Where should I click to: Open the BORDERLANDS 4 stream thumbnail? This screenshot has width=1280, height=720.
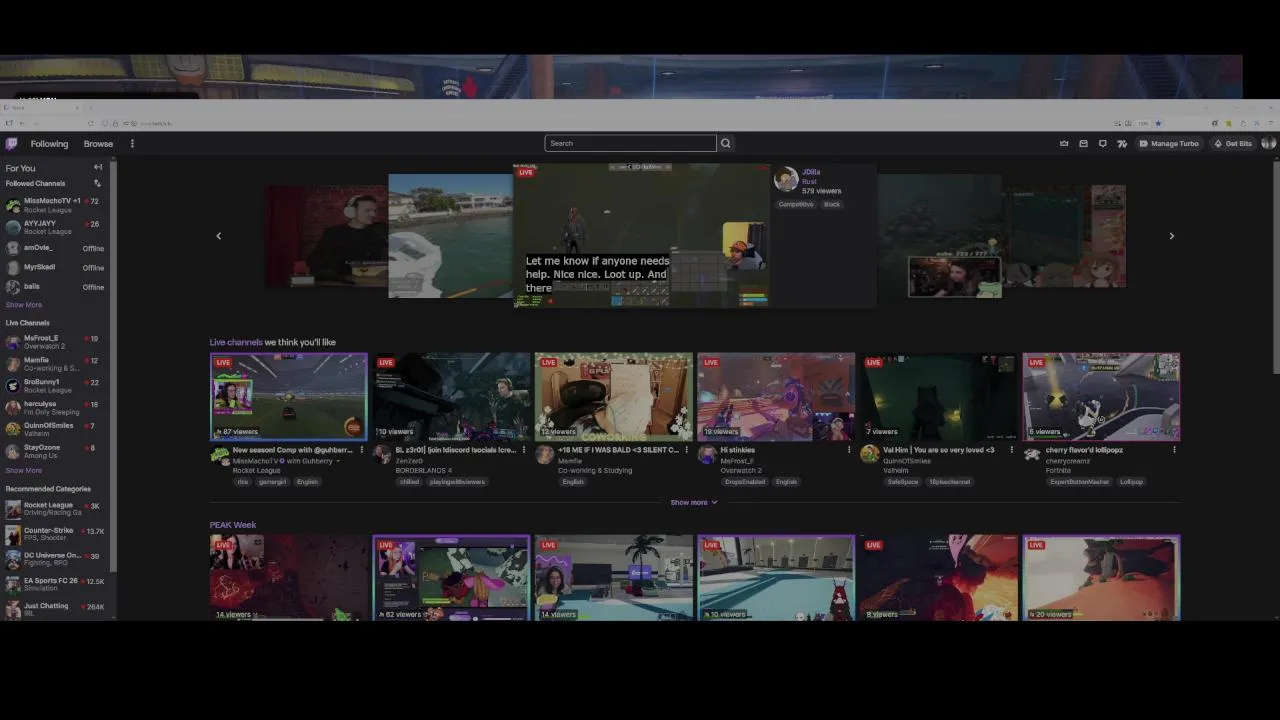451,396
